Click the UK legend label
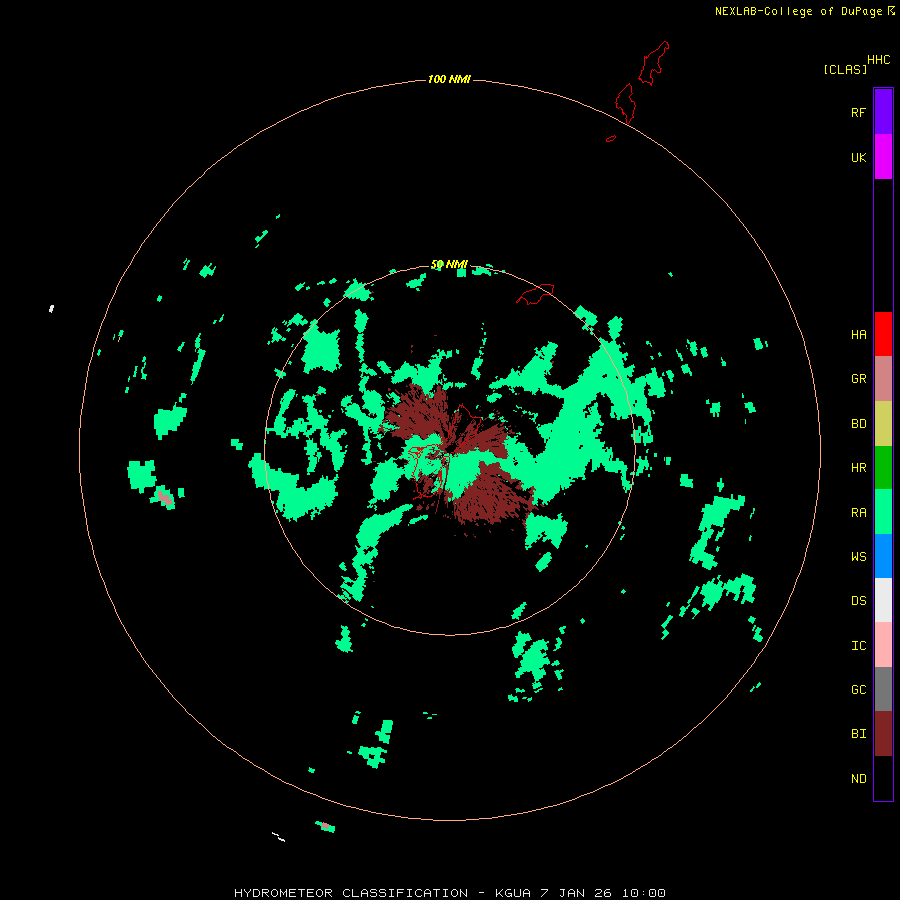This screenshot has height=900, width=900. (x=858, y=157)
